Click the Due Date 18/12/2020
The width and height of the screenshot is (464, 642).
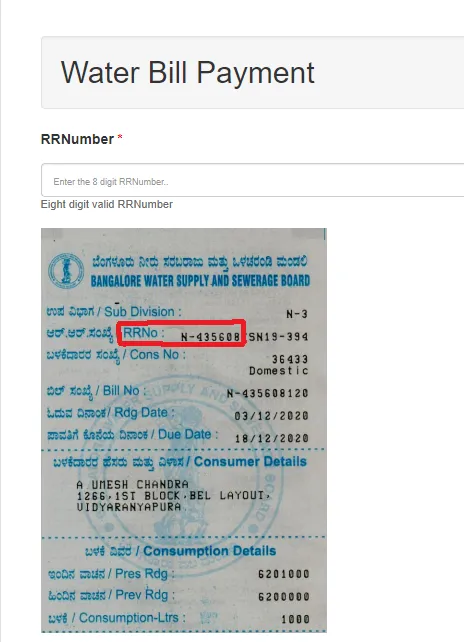[272, 439]
